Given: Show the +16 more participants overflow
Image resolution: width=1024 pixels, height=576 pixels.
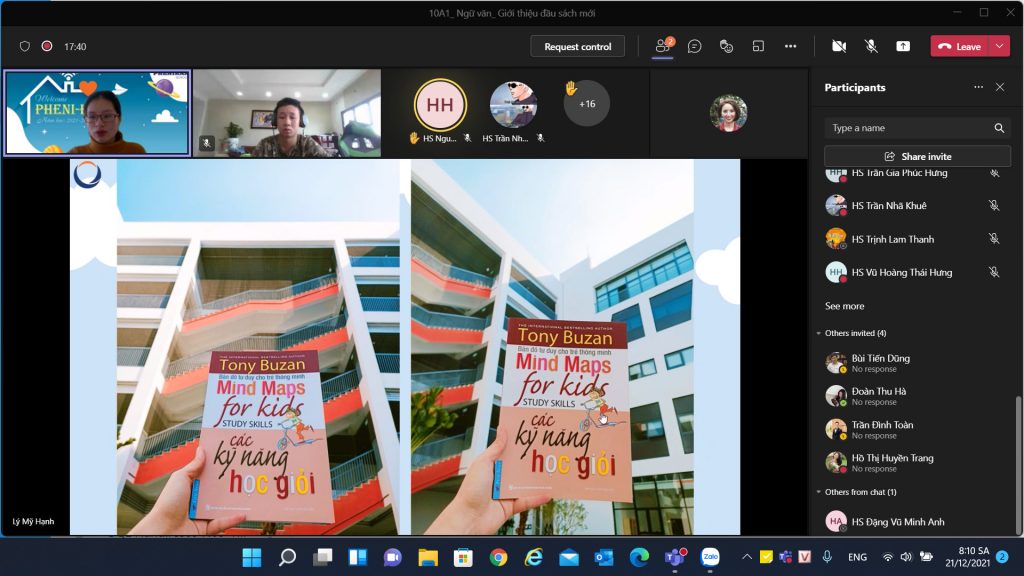Looking at the screenshot, I should pos(587,103).
